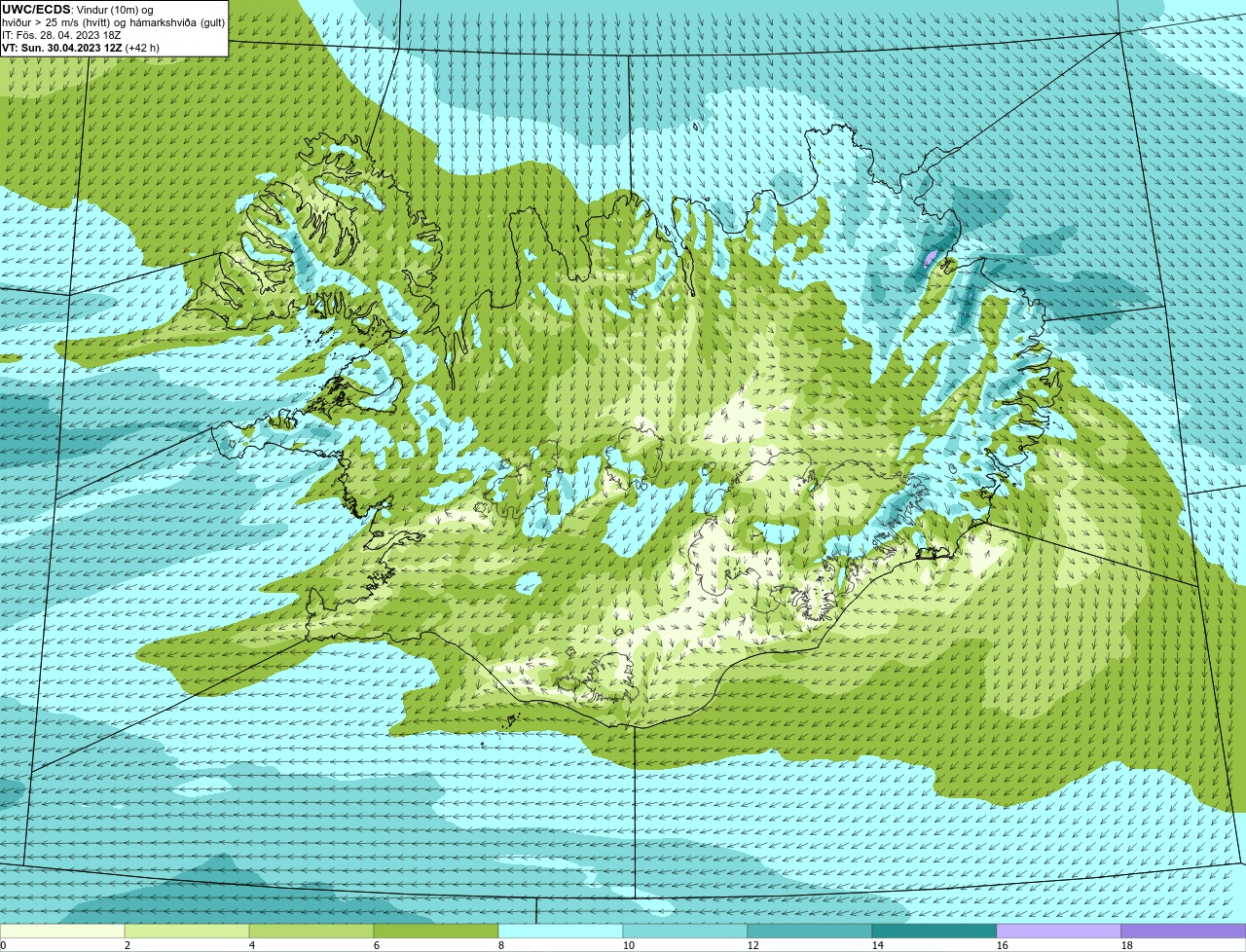Select the purple above-18 m/s legend swatch

pyautogui.click(x=1184, y=931)
